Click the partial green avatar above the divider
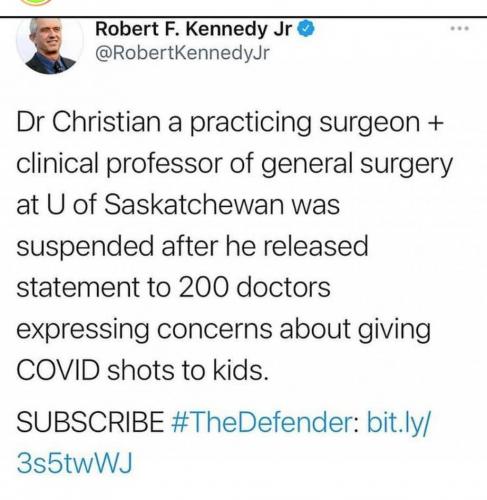This screenshot has width=487, height=500. click(x=35, y=3)
